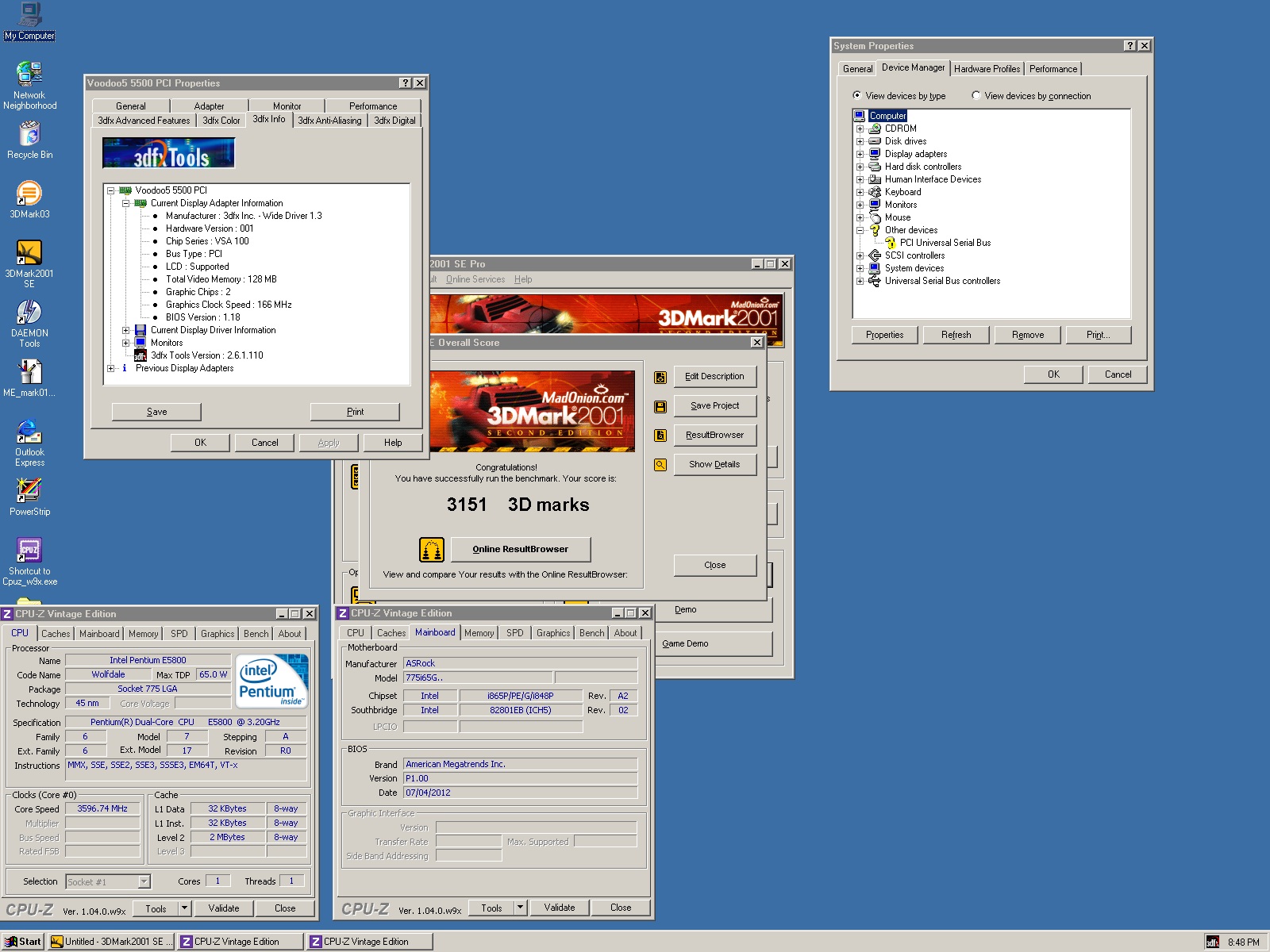The height and width of the screenshot is (952, 1270).
Task: Click the Intel Pentium E5800 Name field
Action: 148,660
